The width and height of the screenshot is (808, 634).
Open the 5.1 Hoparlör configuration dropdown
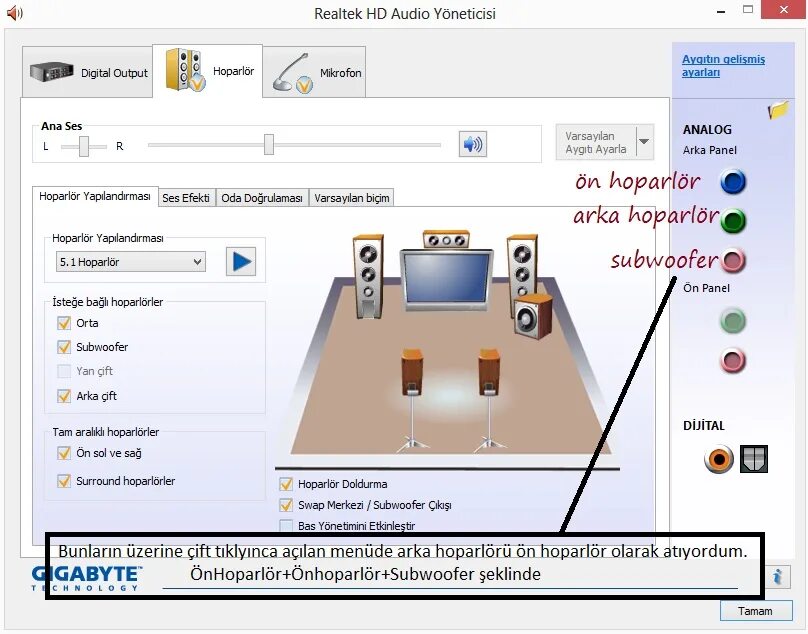pyautogui.click(x=131, y=262)
